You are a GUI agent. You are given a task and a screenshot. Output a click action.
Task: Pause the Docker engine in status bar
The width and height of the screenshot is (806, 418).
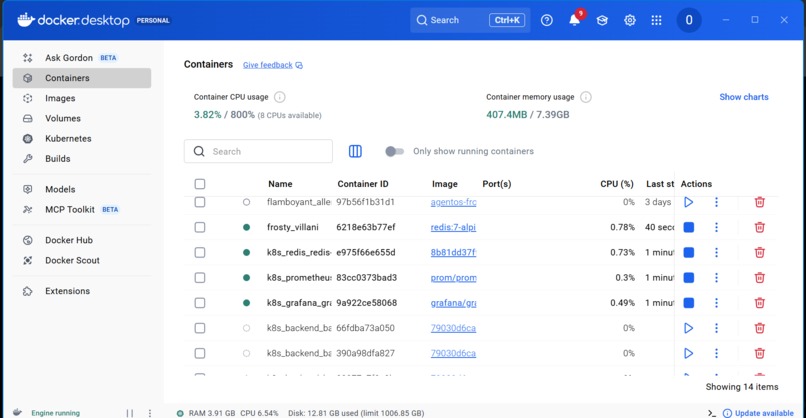pyautogui.click(x=130, y=413)
